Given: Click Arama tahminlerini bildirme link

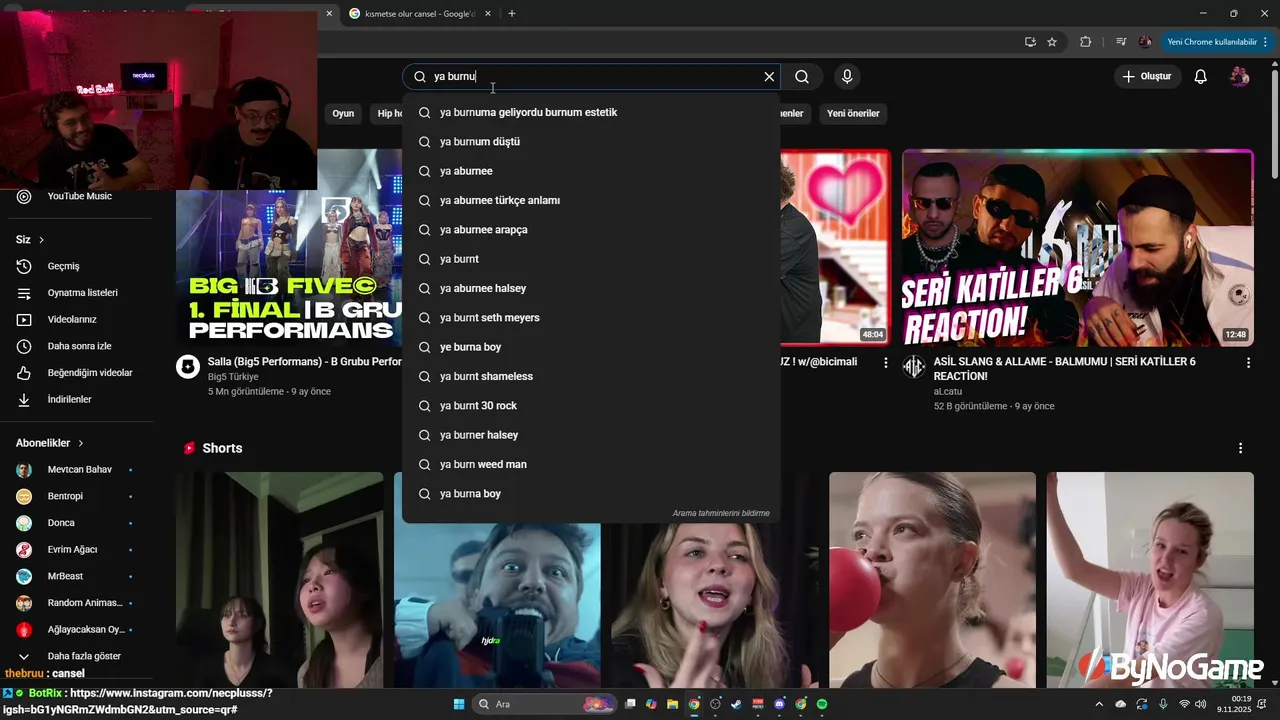Looking at the screenshot, I should click(721, 513).
